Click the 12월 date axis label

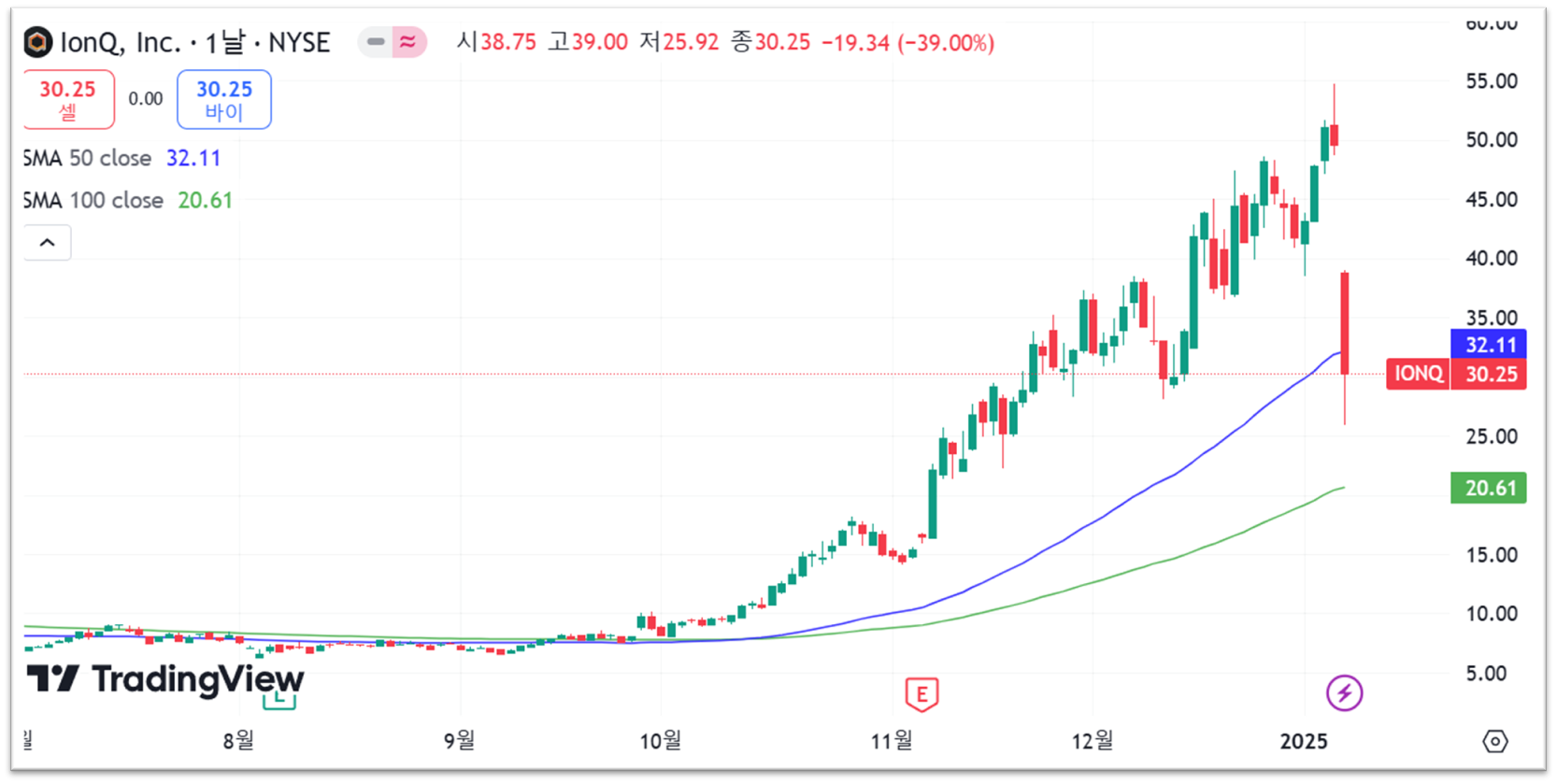pos(1093,741)
